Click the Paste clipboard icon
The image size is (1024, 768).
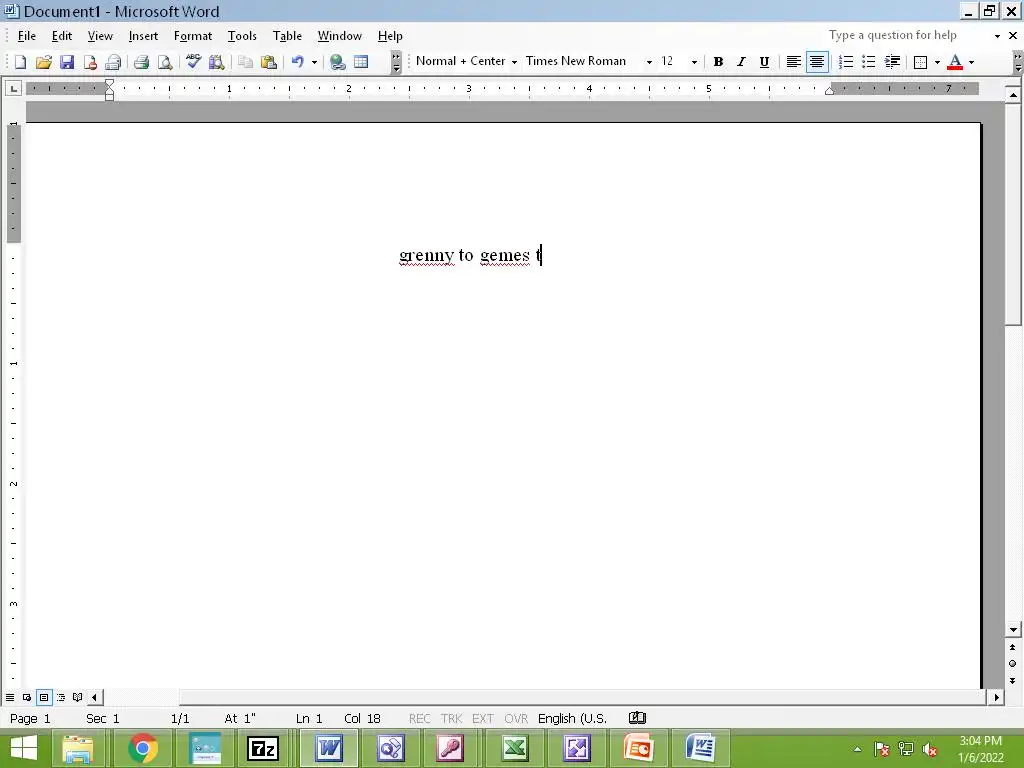click(x=268, y=62)
